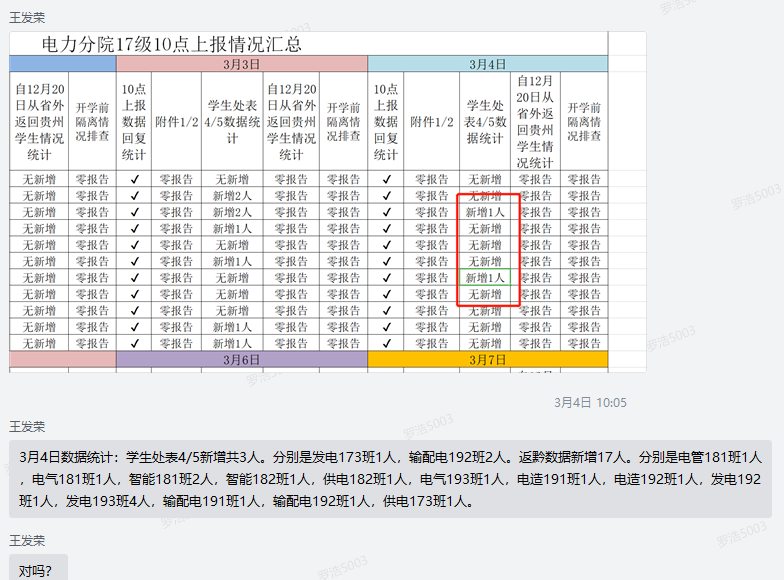
Task: Click the title 电力分院17级10点上报情况汇总 in the image
Action: [x=172, y=44]
